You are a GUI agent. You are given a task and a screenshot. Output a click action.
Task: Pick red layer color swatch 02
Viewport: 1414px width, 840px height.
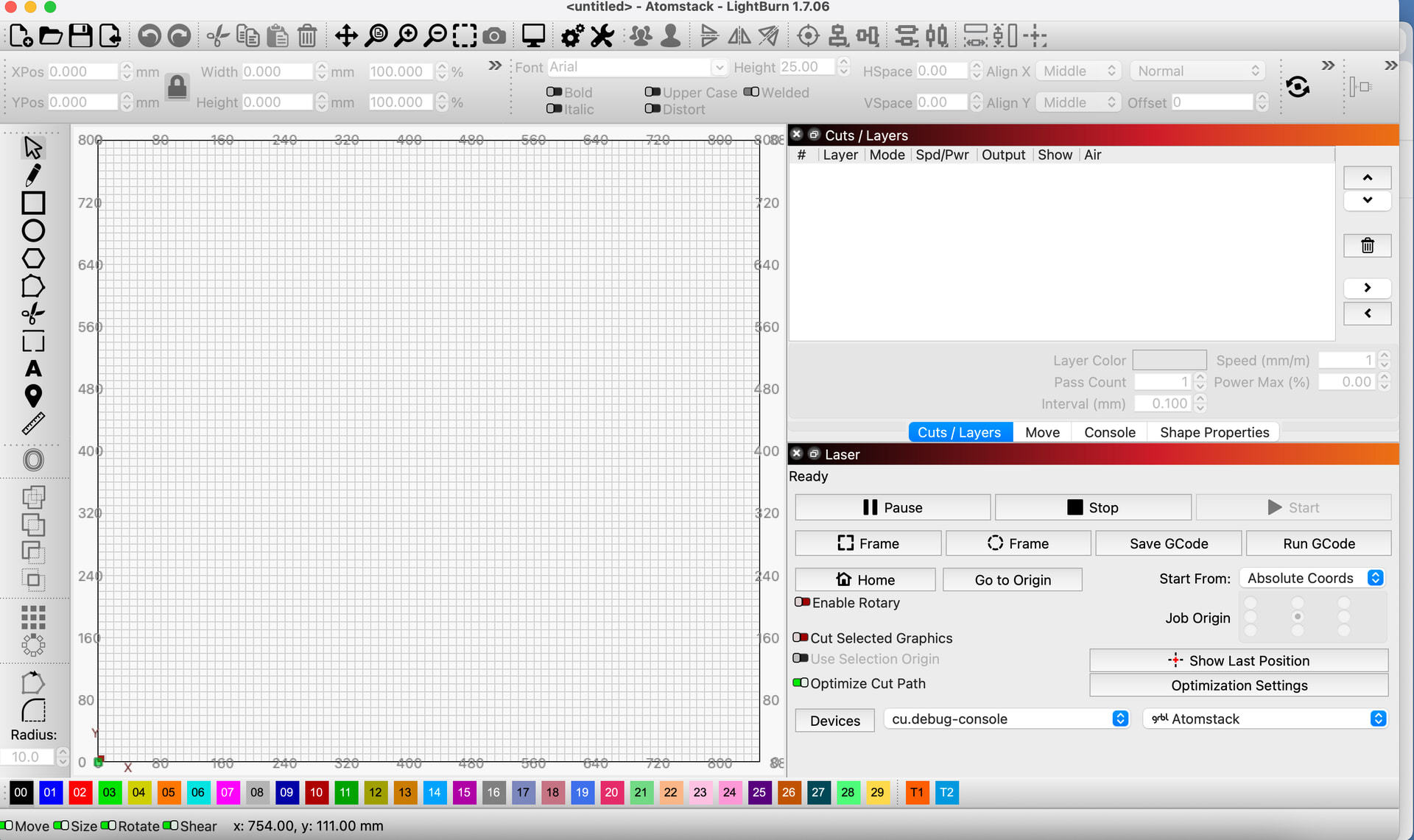coord(80,792)
